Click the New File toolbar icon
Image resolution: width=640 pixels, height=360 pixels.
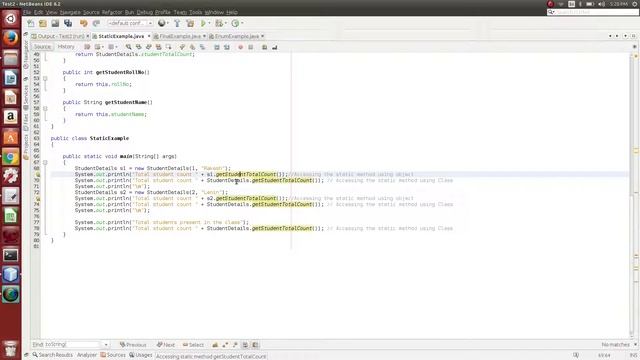pyautogui.click(x=31, y=23)
